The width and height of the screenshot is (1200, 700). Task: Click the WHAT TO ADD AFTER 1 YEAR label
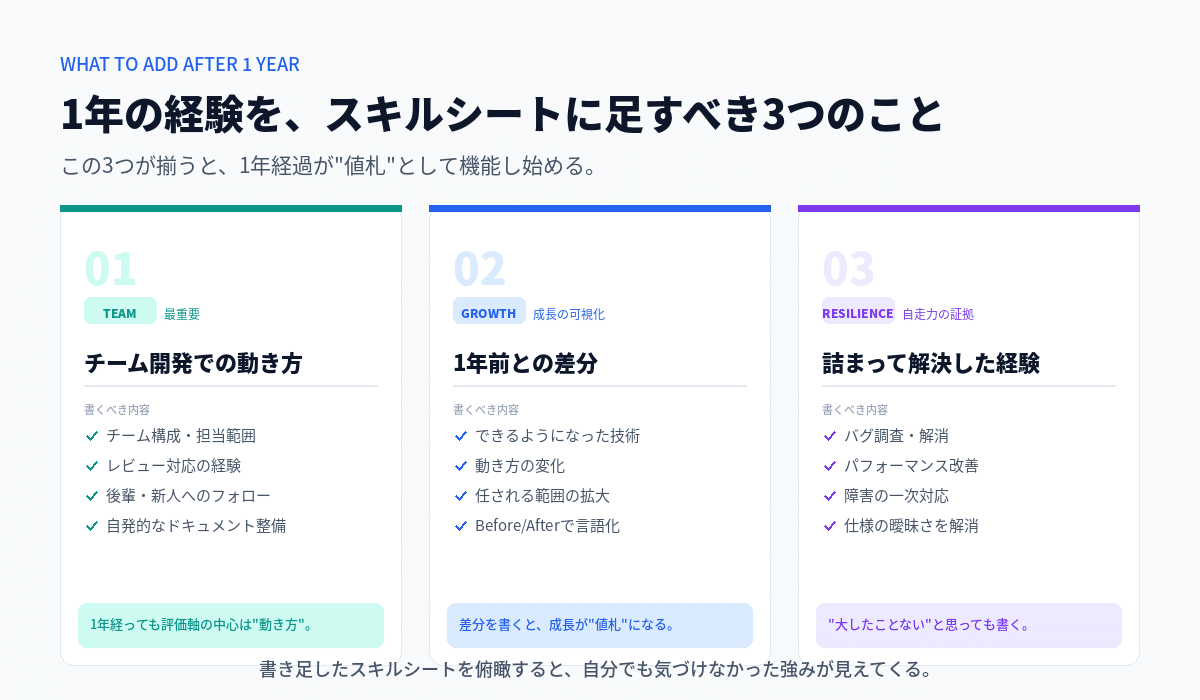[180, 64]
